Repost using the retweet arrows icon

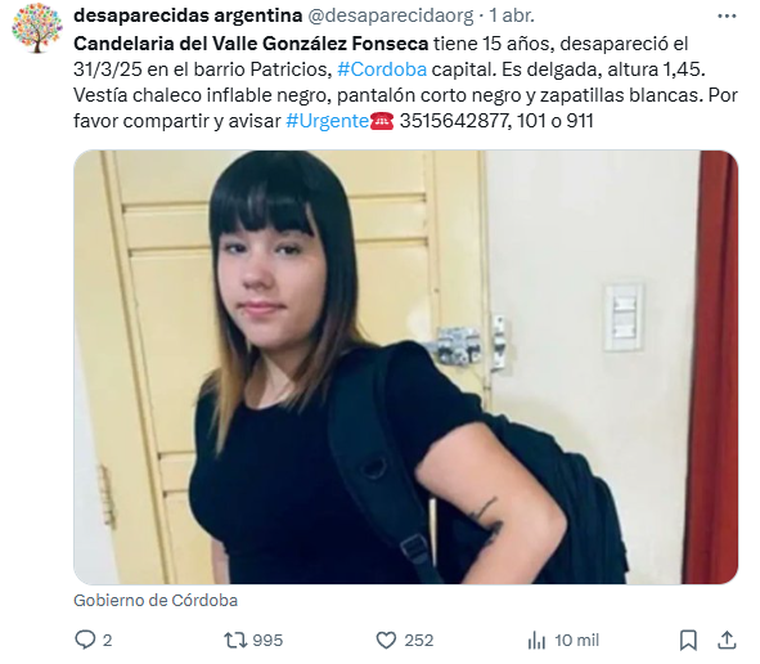point(236,640)
